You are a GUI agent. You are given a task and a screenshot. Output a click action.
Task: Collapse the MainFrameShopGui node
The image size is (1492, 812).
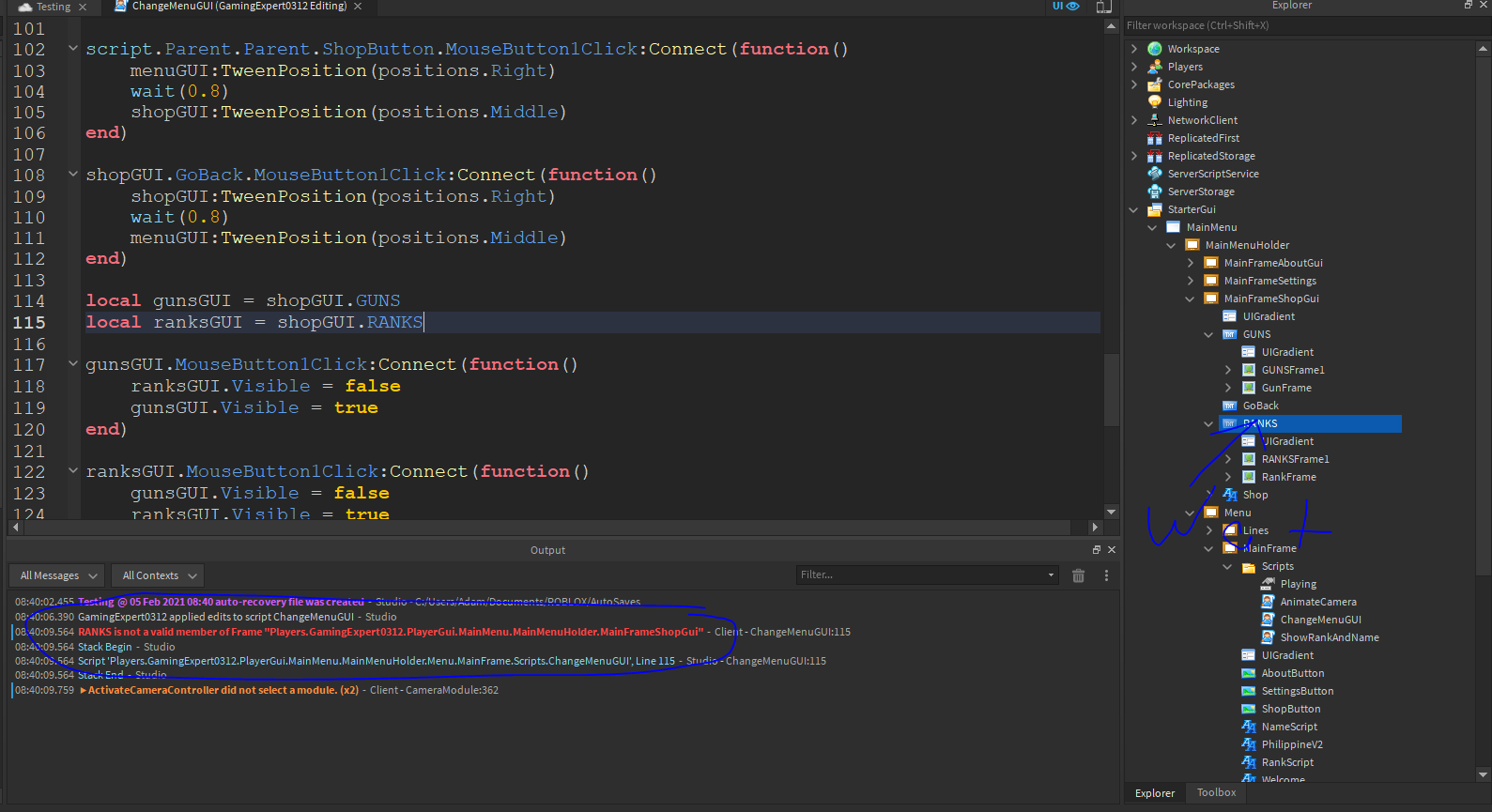[1191, 299]
